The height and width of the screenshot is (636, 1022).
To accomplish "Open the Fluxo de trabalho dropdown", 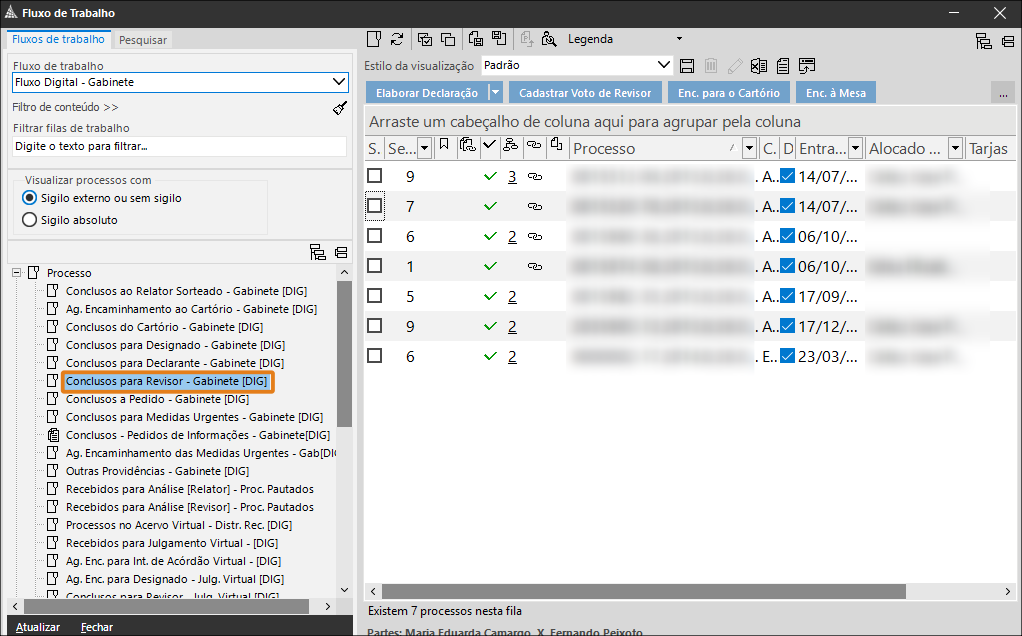I will click(339, 82).
